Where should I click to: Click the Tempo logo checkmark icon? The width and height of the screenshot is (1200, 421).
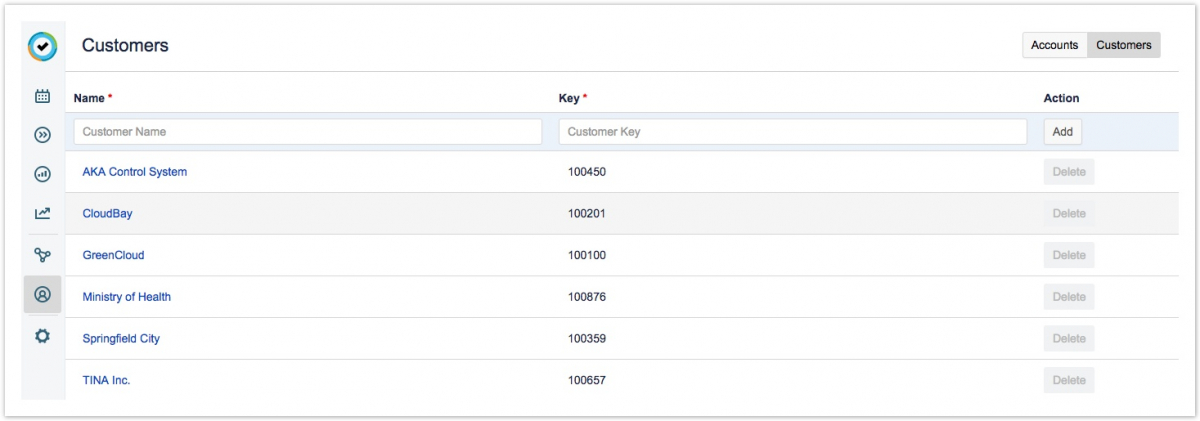(42, 46)
